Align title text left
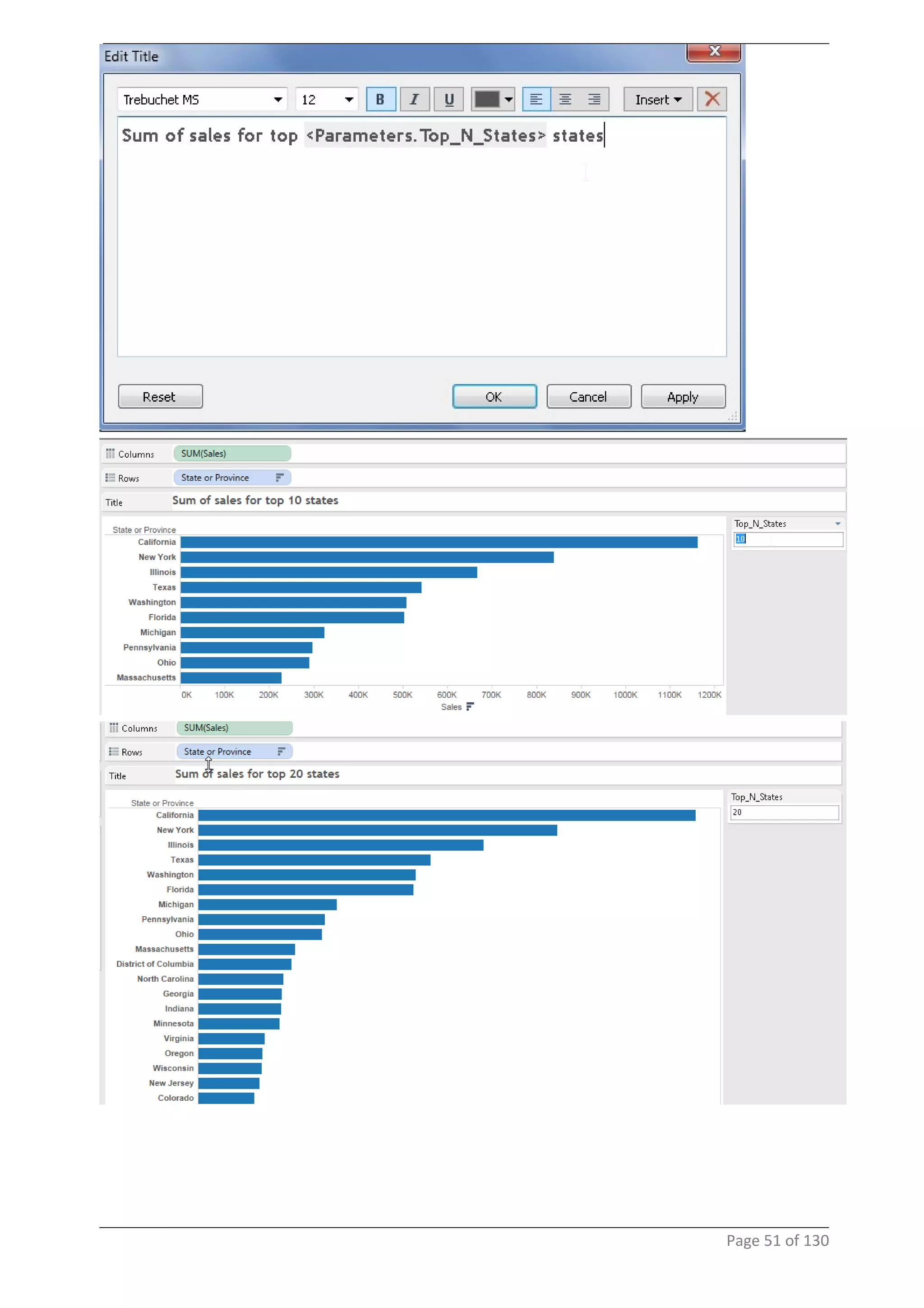 [536, 100]
